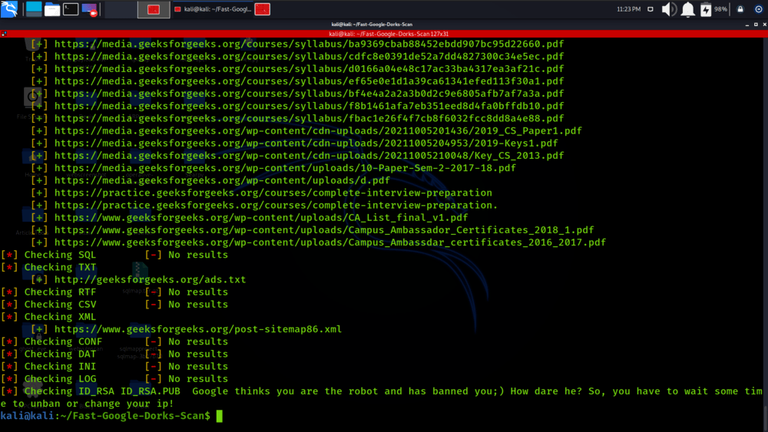Open battery power manager icon

click(706, 9)
